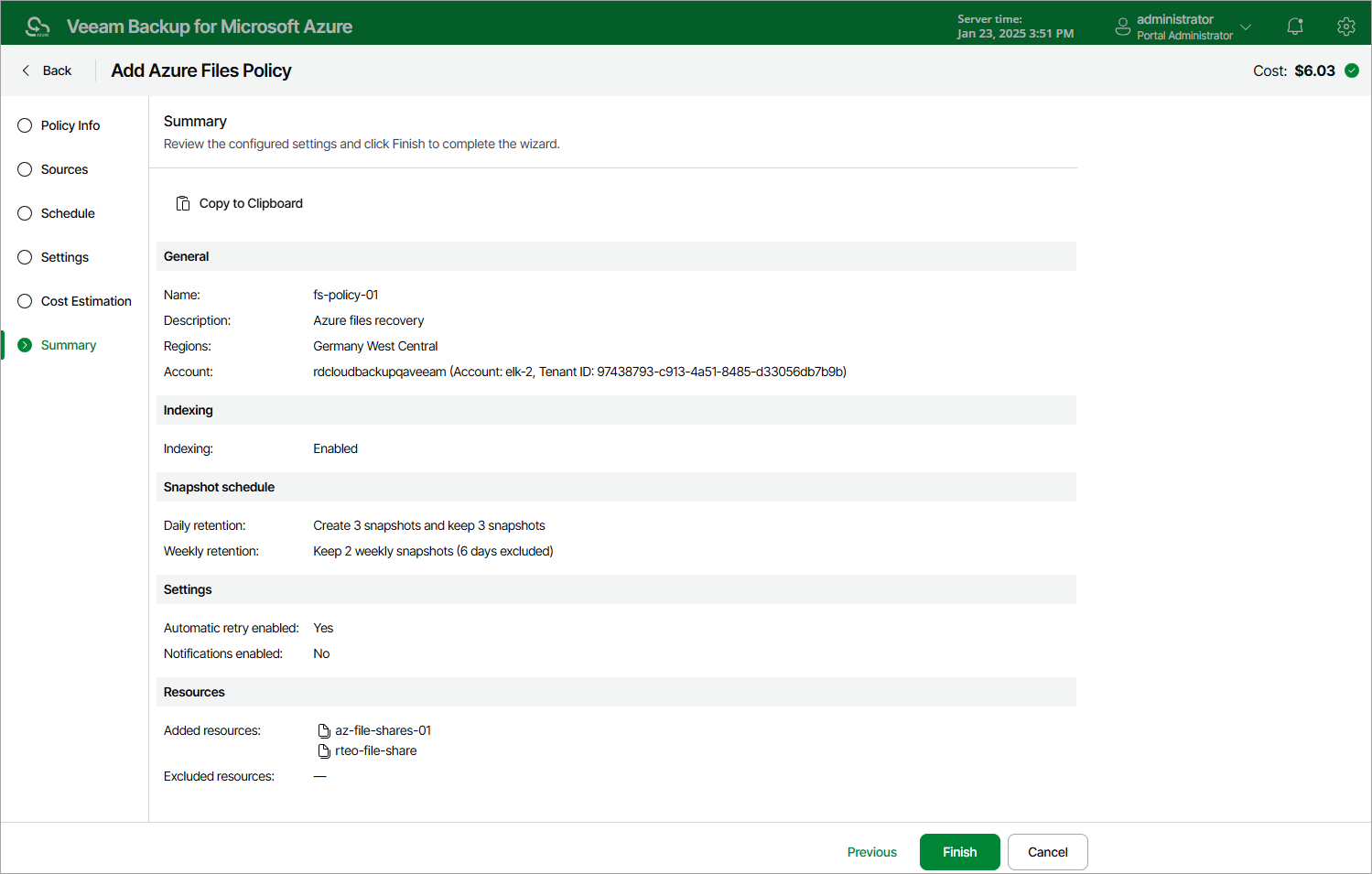Click the Cancel button
1372x874 pixels.
[1048, 852]
